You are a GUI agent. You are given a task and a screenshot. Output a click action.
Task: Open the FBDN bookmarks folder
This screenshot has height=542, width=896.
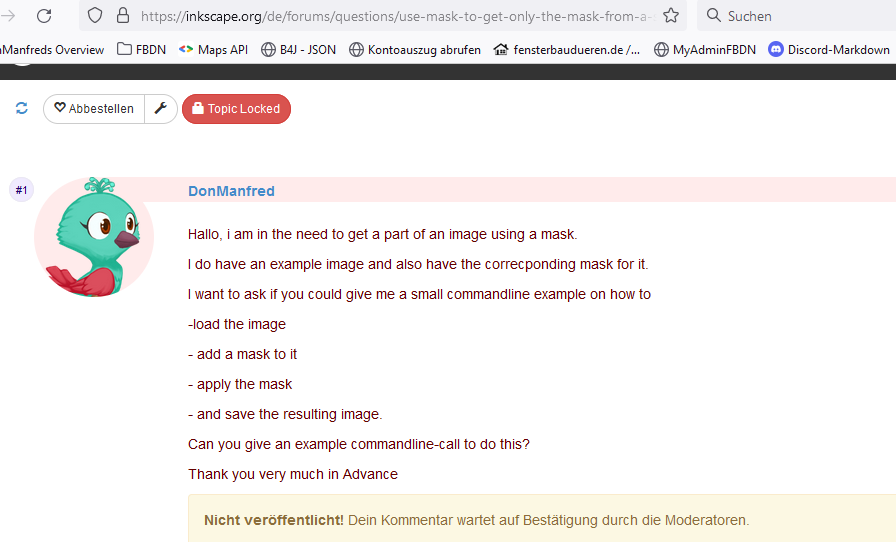(141, 49)
